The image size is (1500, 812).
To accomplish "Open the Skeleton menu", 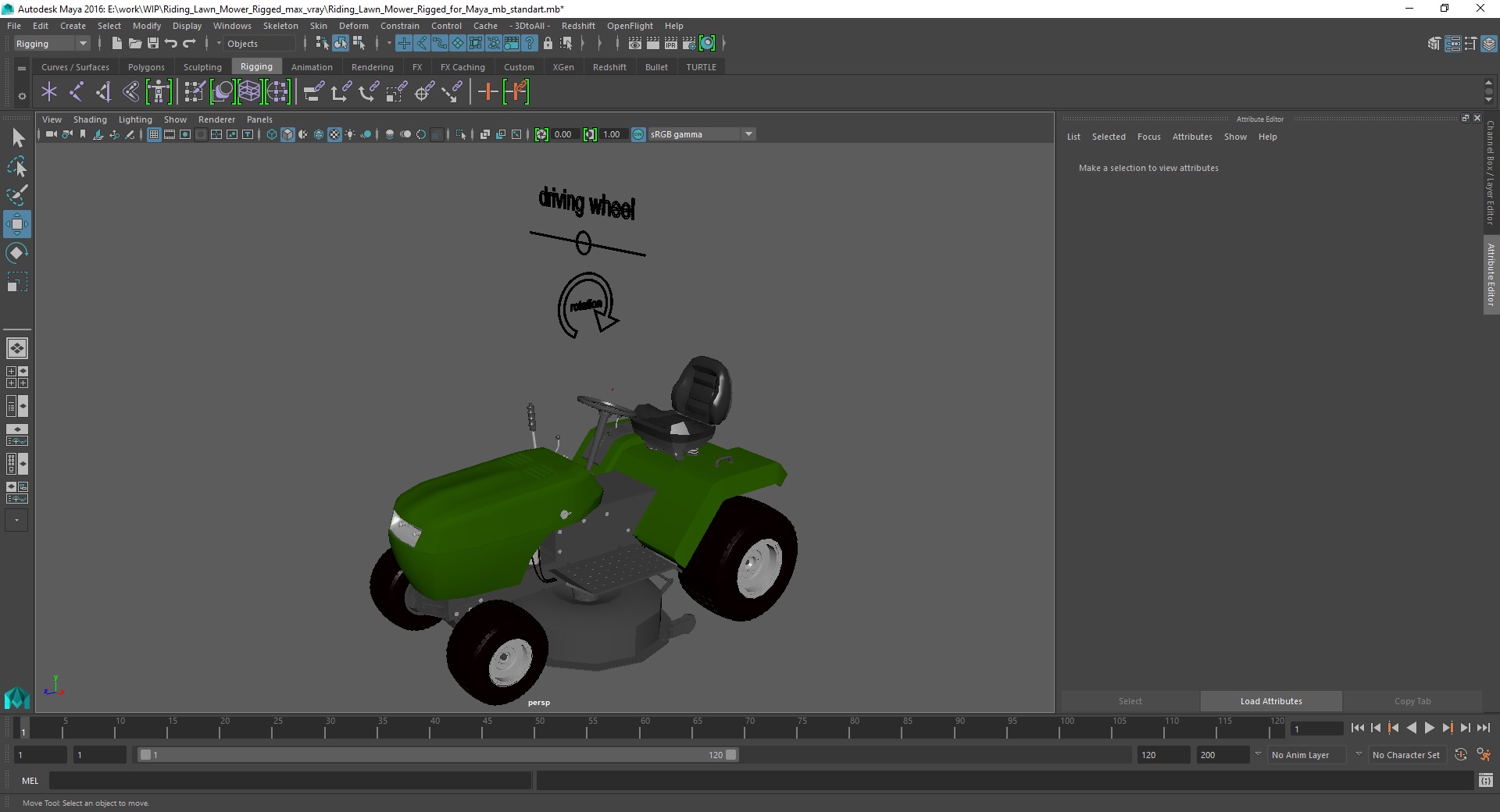I will click(x=280, y=26).
